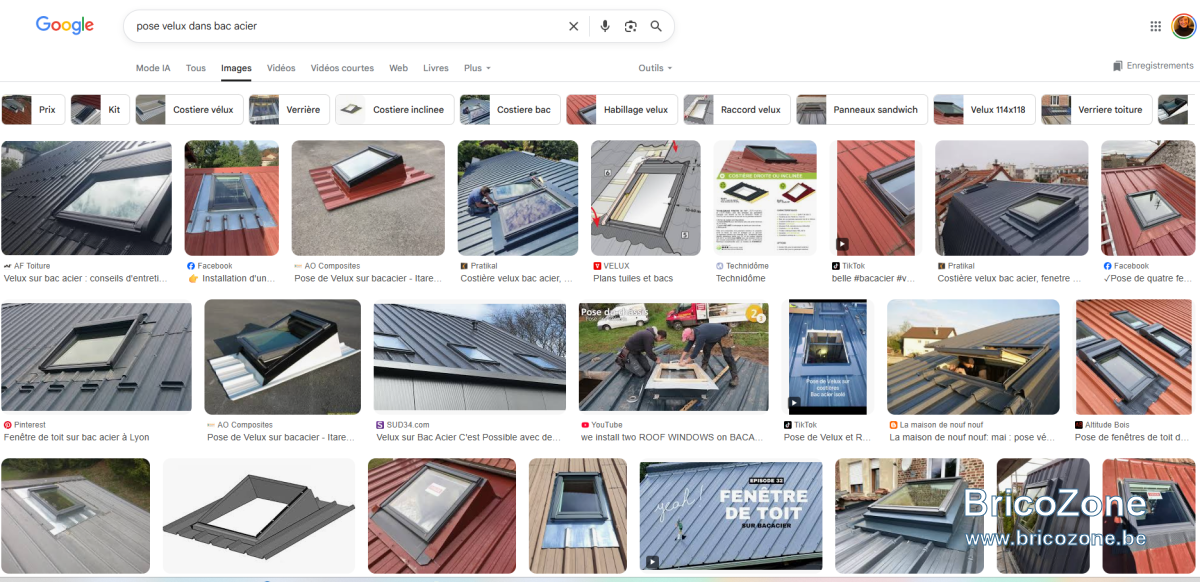Open Technidôme image result

tap(765, 198)
